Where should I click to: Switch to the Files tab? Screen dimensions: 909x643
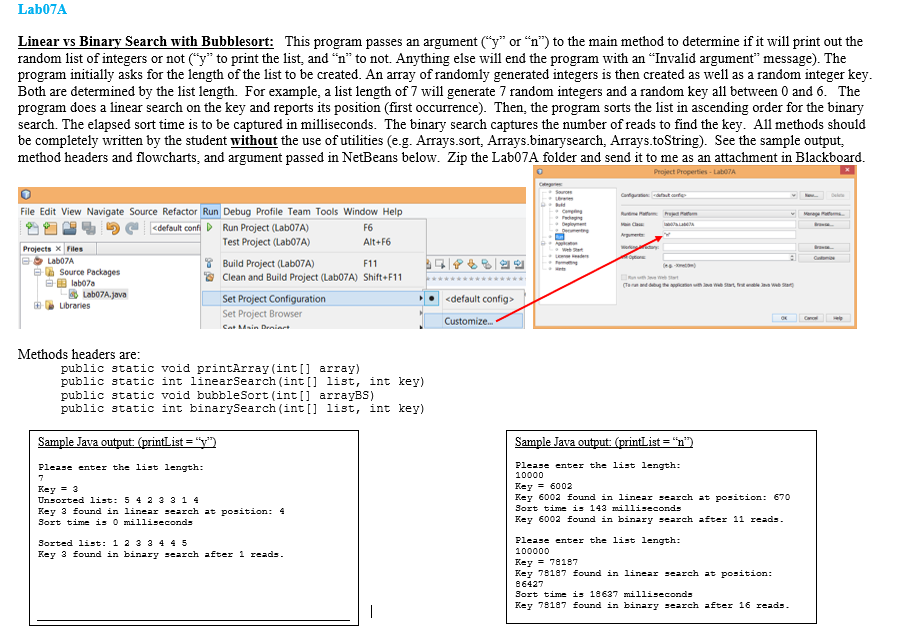click(73, 249)
